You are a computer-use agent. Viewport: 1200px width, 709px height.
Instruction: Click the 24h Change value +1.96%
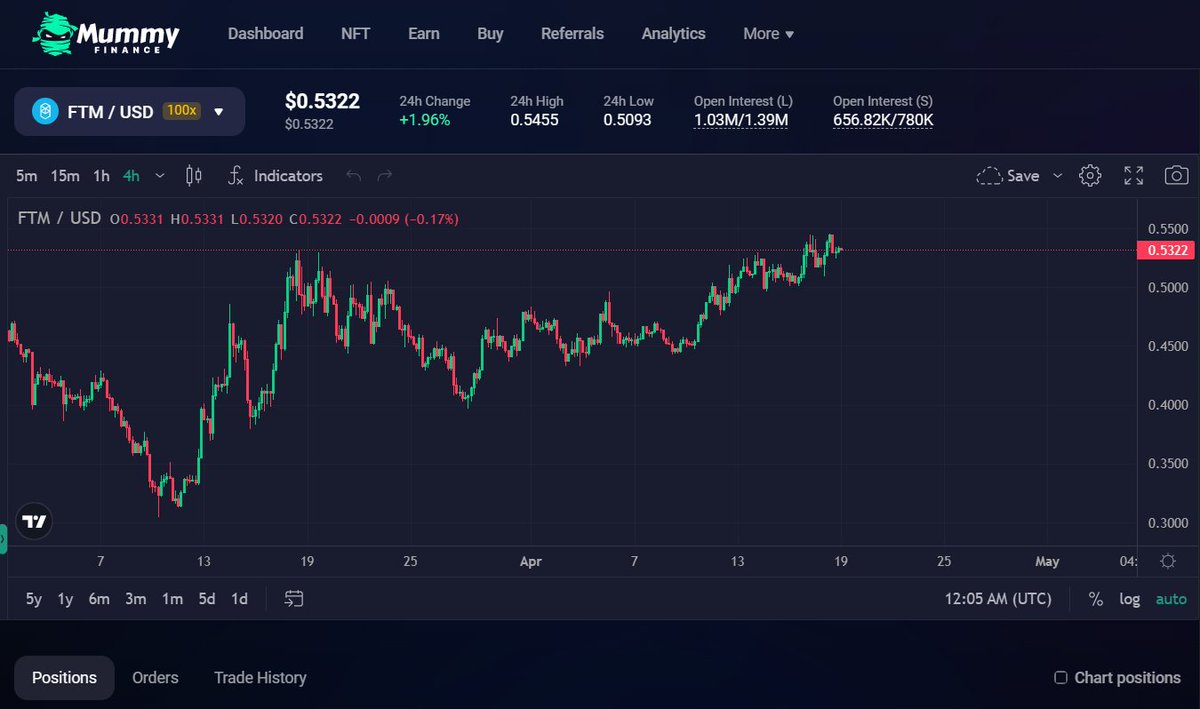click(425, 120)
